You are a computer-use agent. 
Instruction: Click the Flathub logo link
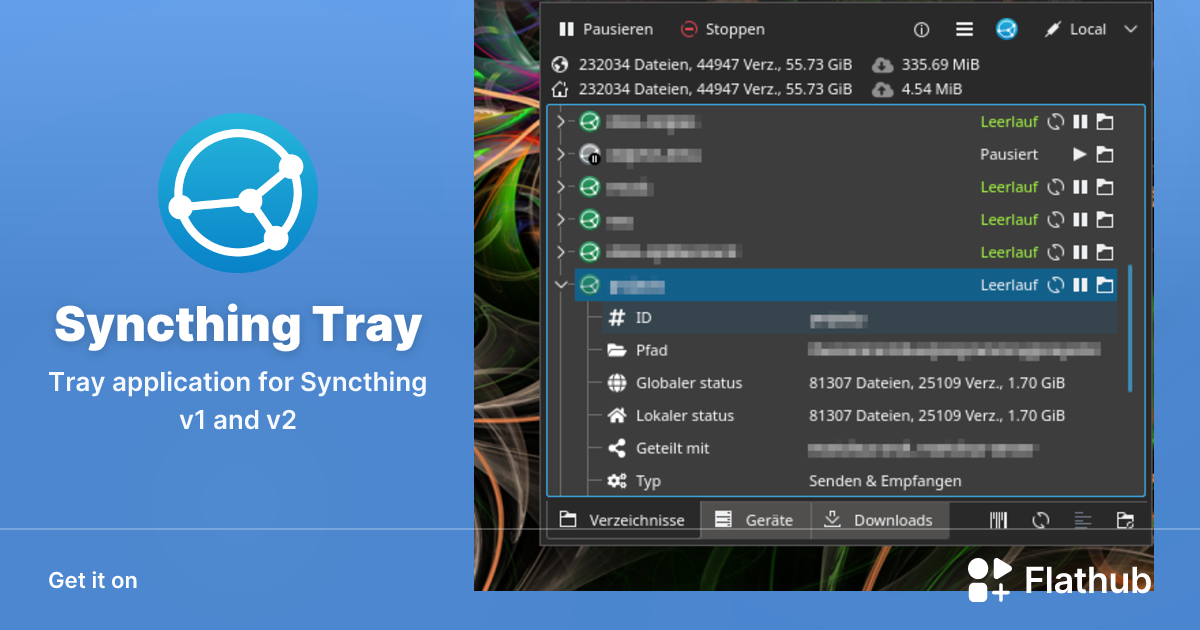point(1060,578)
